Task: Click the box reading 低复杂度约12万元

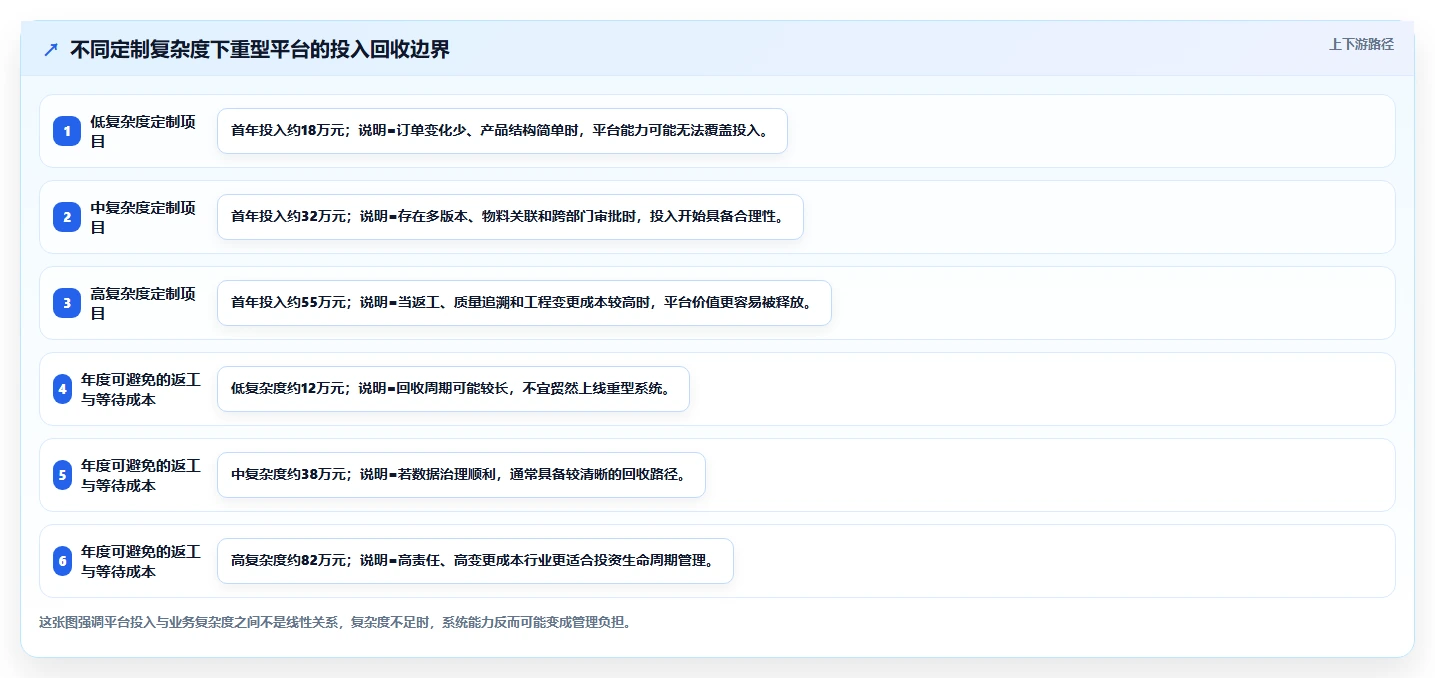Action: pos(453,389)
